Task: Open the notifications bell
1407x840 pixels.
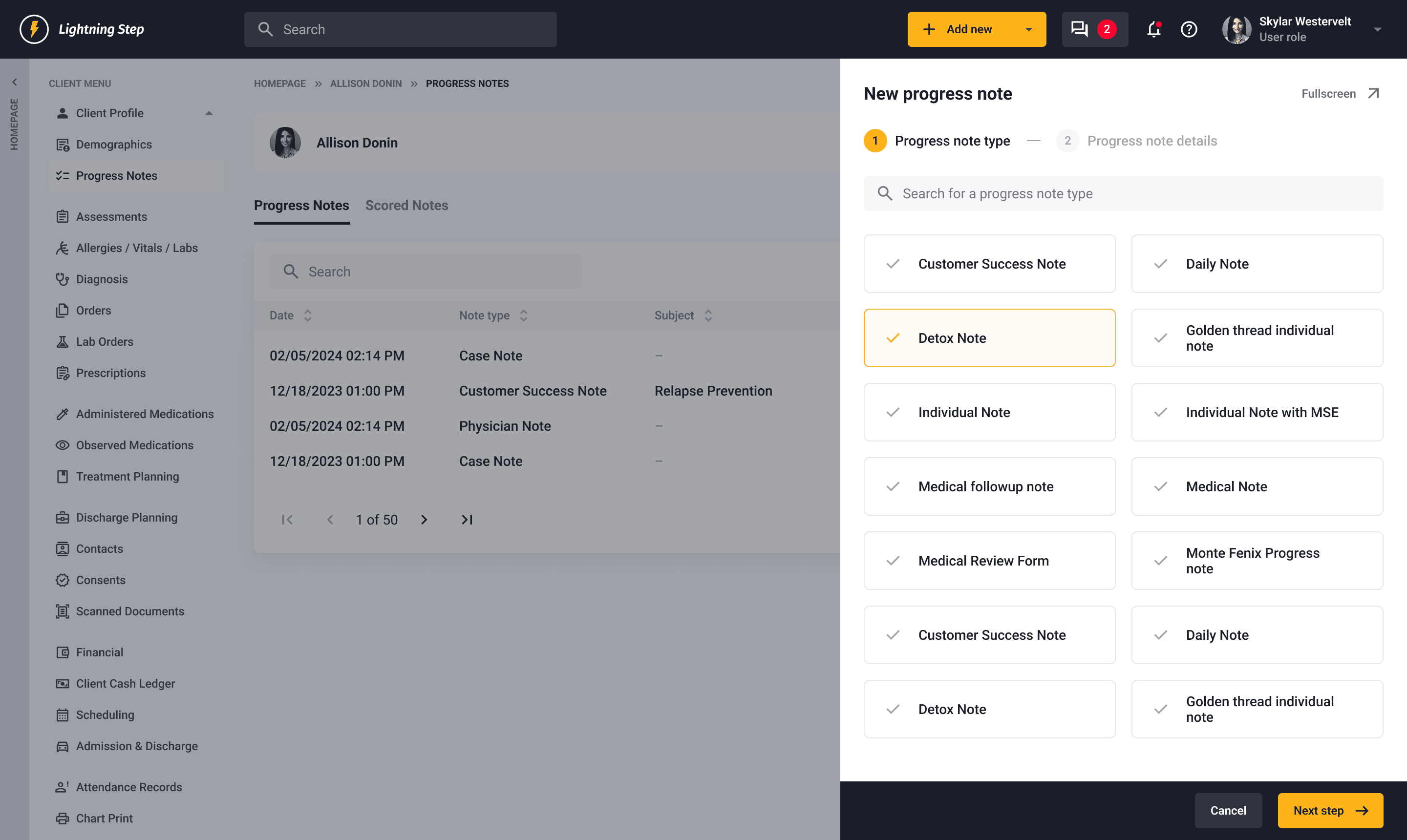Action: tap(1154, 29)
